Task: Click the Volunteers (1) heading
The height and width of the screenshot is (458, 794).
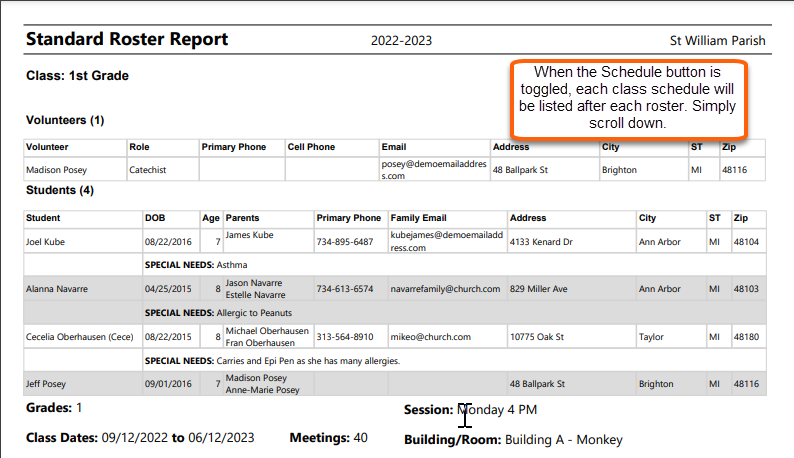Action: coord(65,120)
